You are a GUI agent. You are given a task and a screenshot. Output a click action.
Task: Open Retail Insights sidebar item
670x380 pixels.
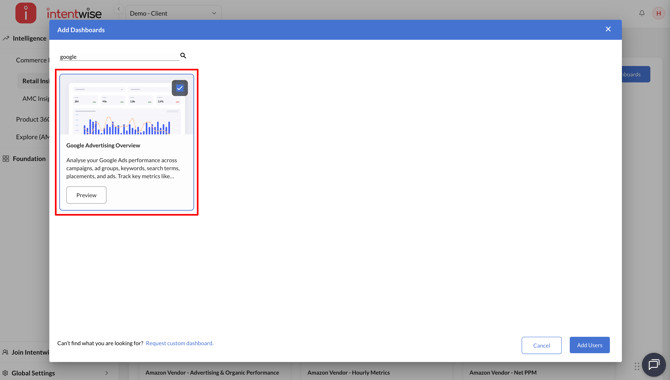(x=35, y=81)
